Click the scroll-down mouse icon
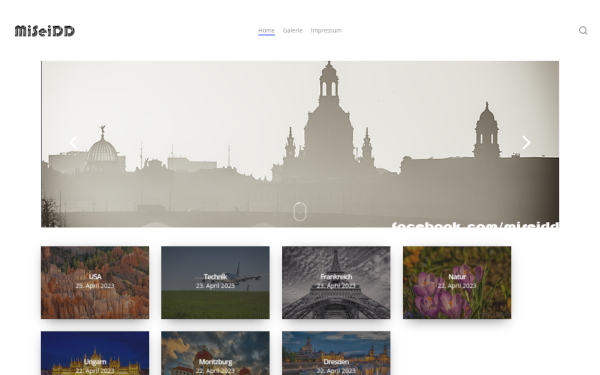Viewport: 600px width, 375px height. (300, 212)
